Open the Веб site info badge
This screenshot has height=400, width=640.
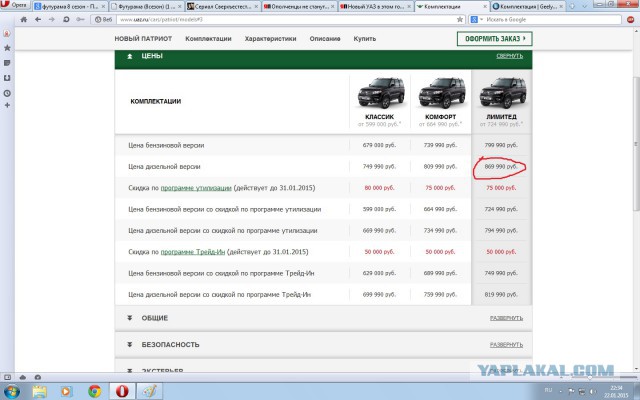coord(103,20)
